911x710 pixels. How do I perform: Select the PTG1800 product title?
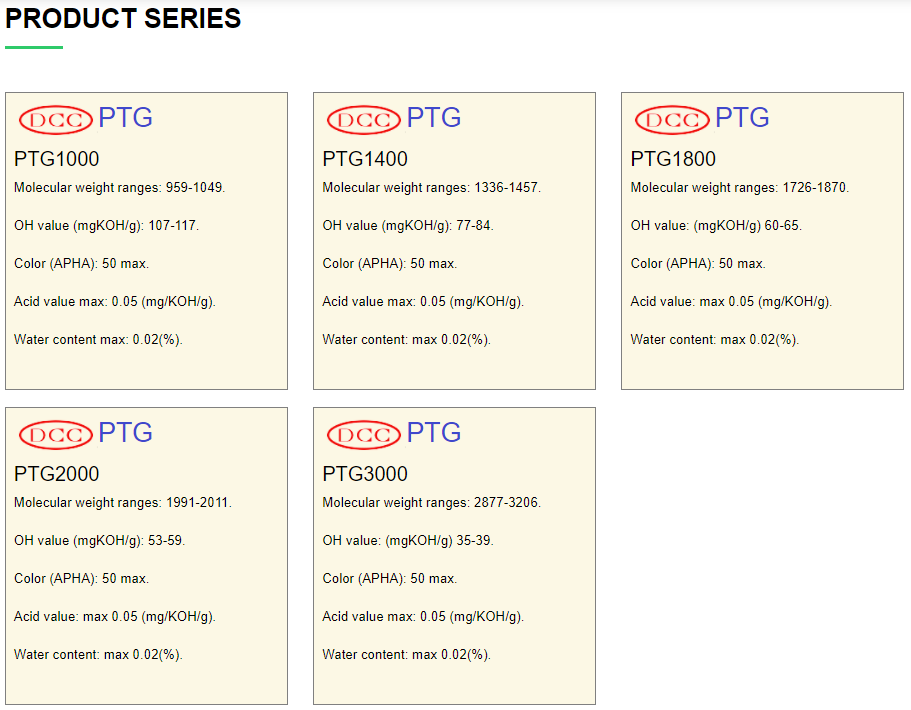[x=673, y=159]
